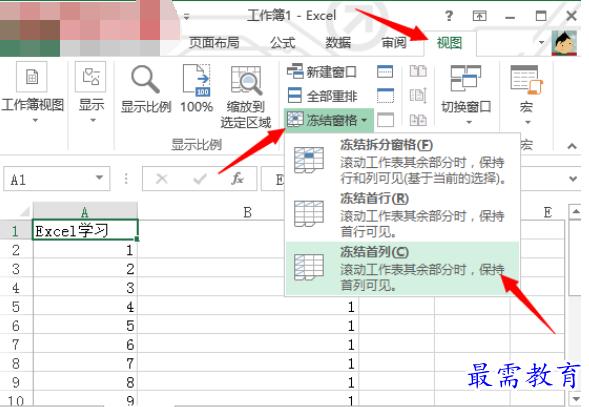Collapse the ribbon with the chevron
This screenshot has width=589, height=407.
[x=572, y=146]
